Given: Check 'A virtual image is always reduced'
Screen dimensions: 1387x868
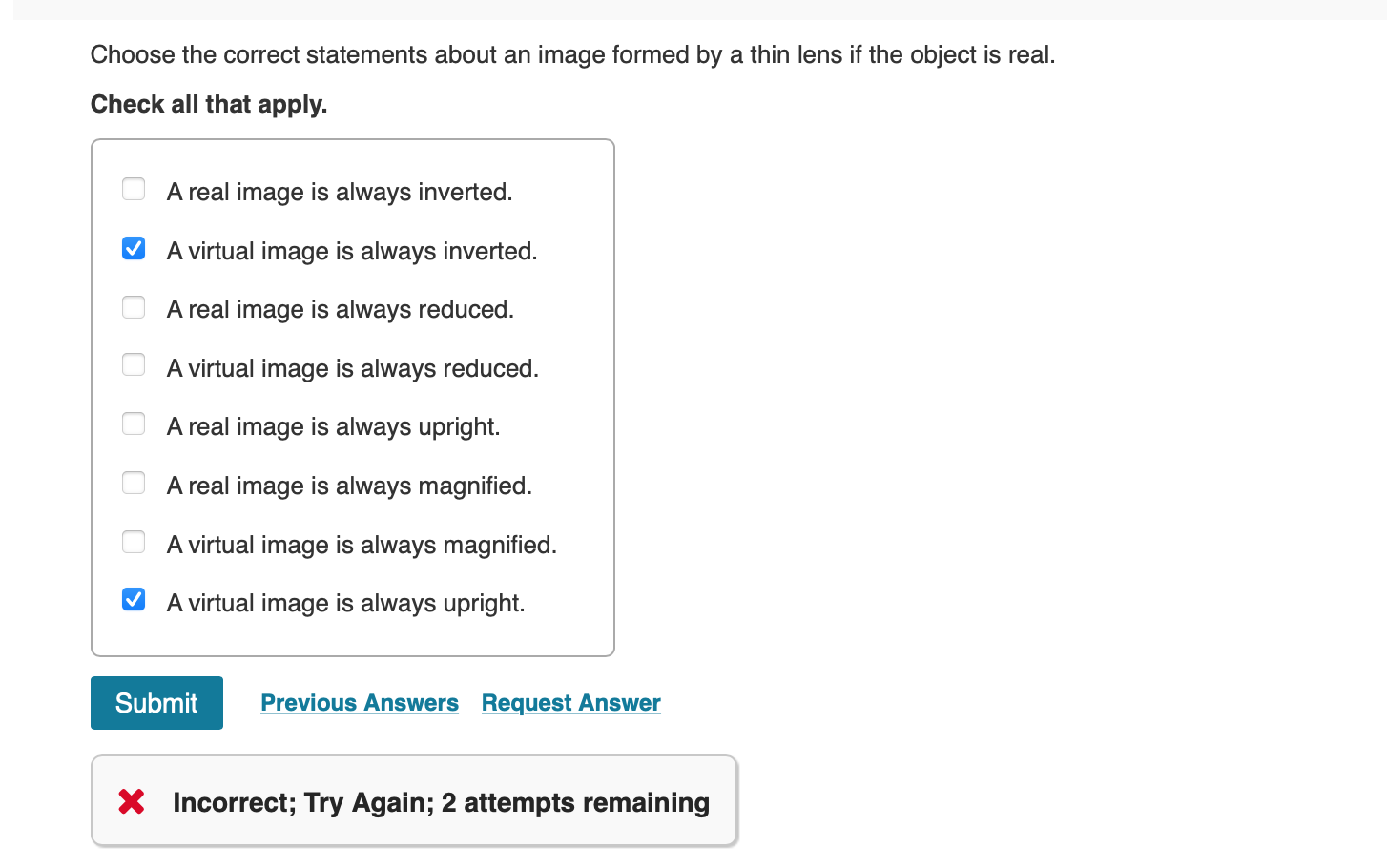Looking at the screenshot, I should point(133,364).
